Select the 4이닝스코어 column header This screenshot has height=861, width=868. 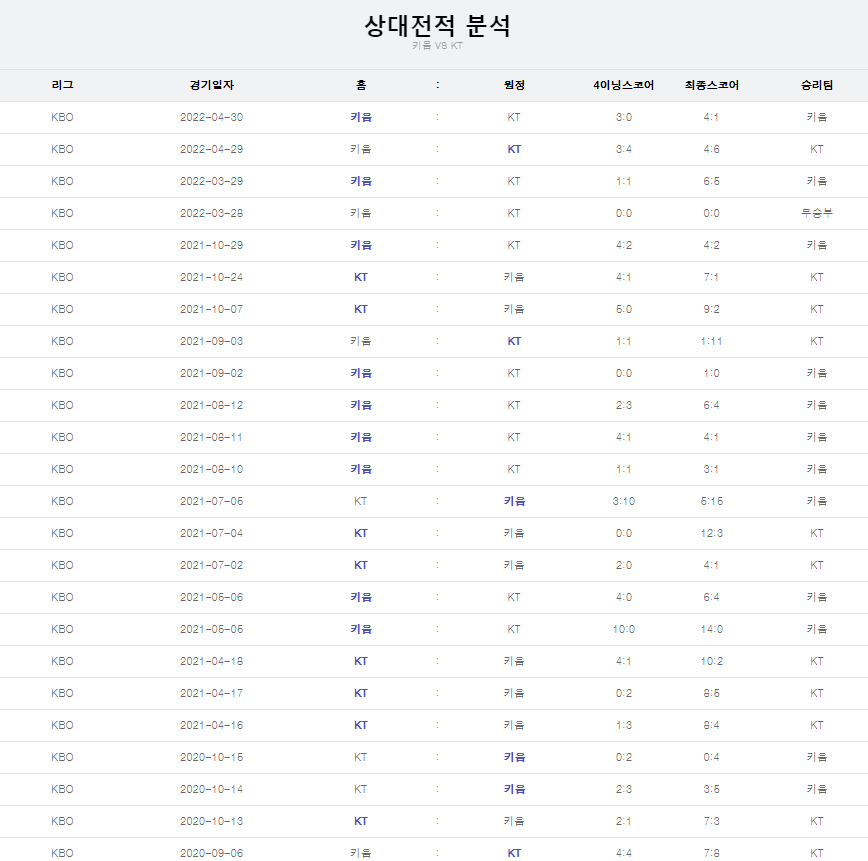(x=624, y=85)
